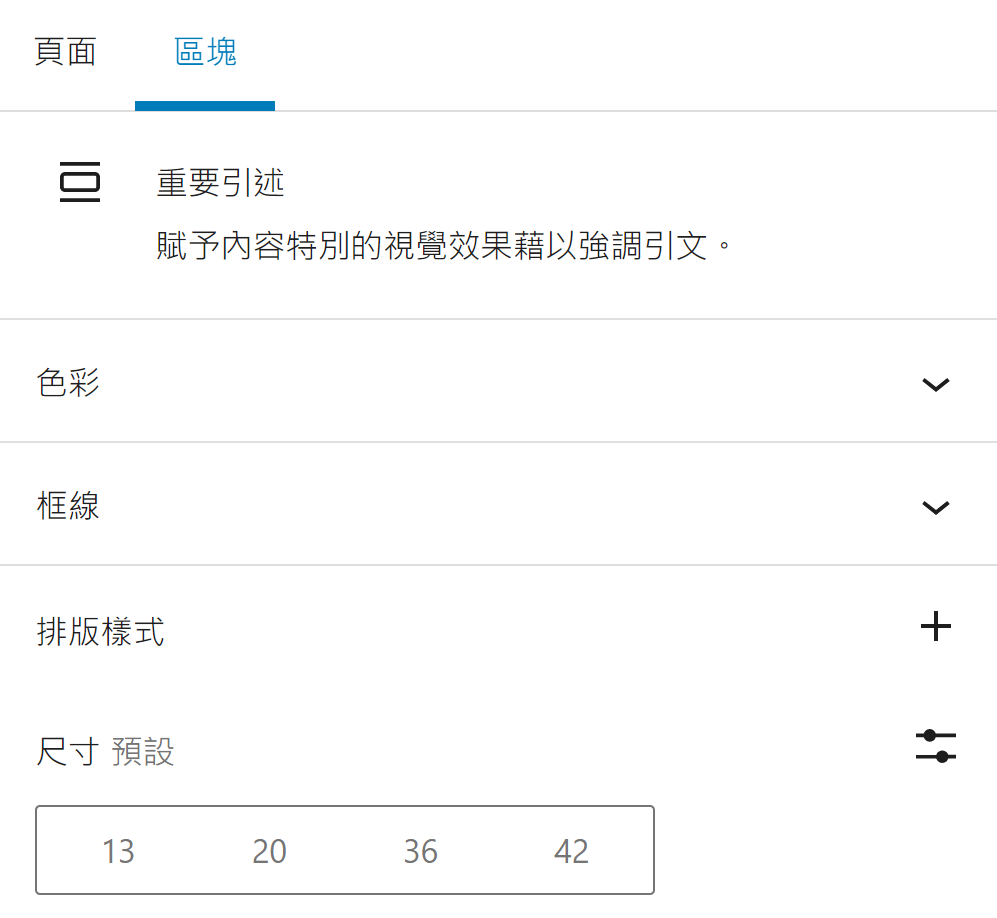Choose font size 36
Screen dimensions: 997x918
point(421,851)
